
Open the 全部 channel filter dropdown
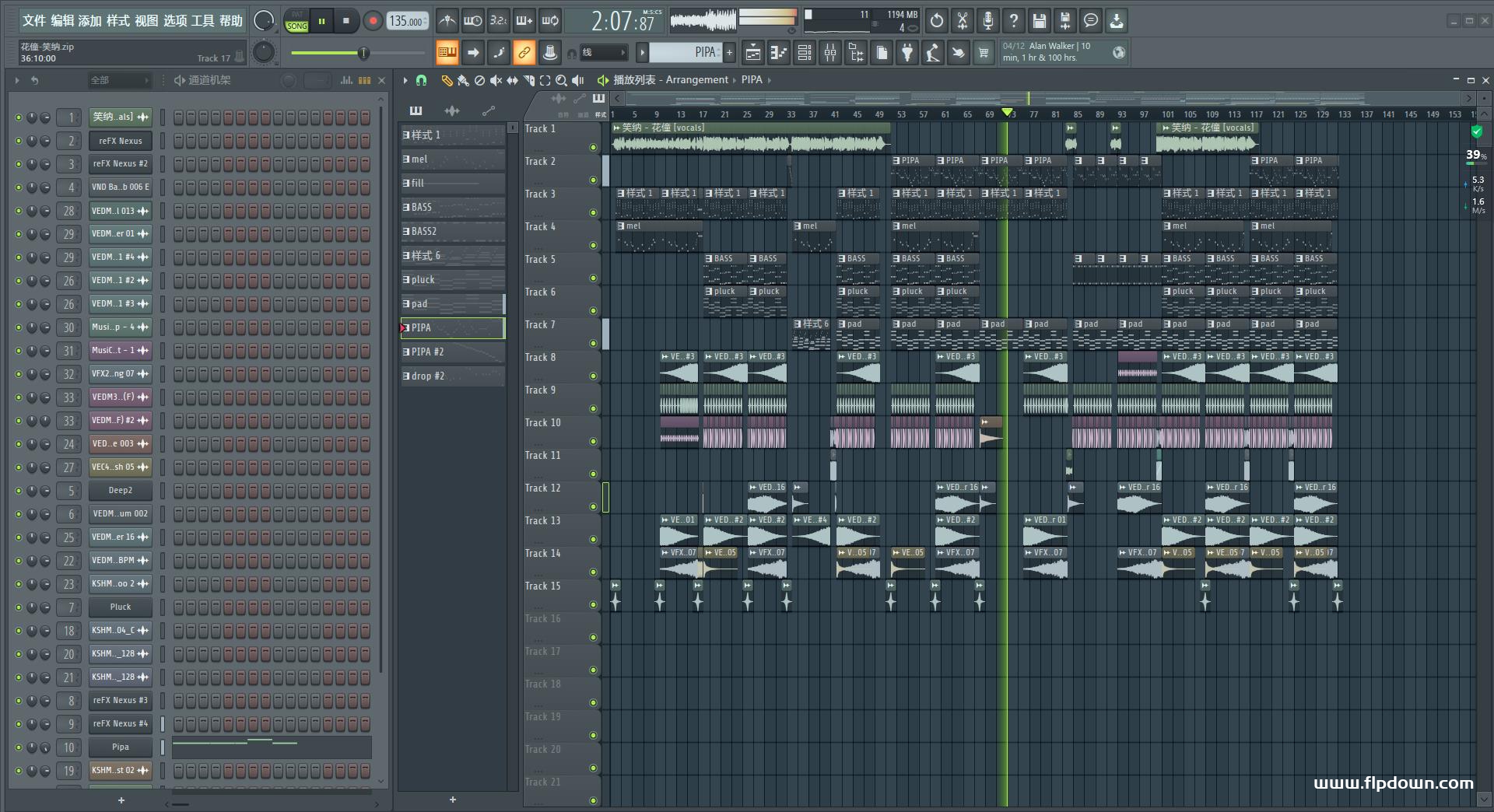point(119,80)
